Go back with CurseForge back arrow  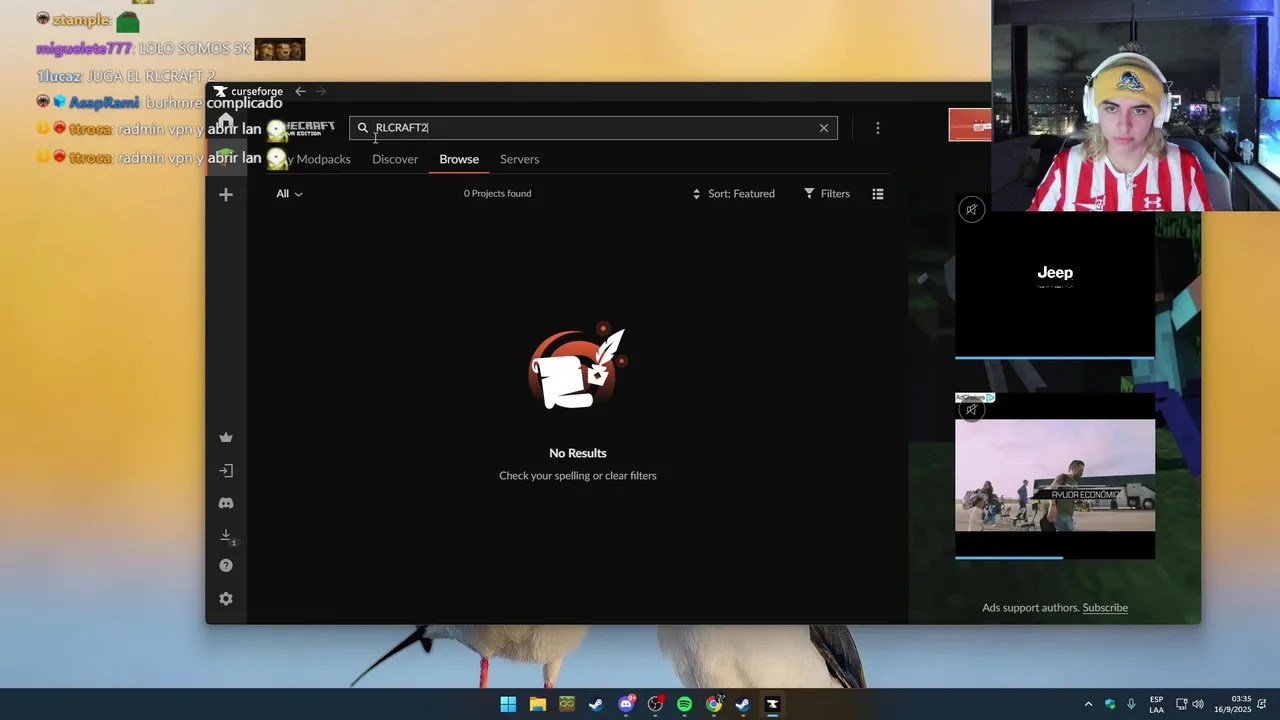click(x=300, y=91)
